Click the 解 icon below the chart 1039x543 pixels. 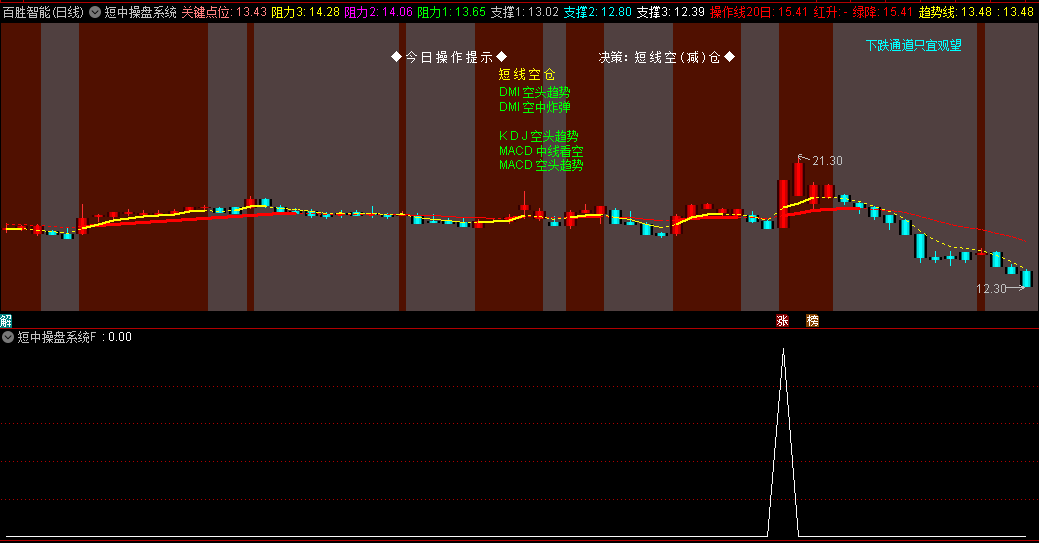coord(6,321)
